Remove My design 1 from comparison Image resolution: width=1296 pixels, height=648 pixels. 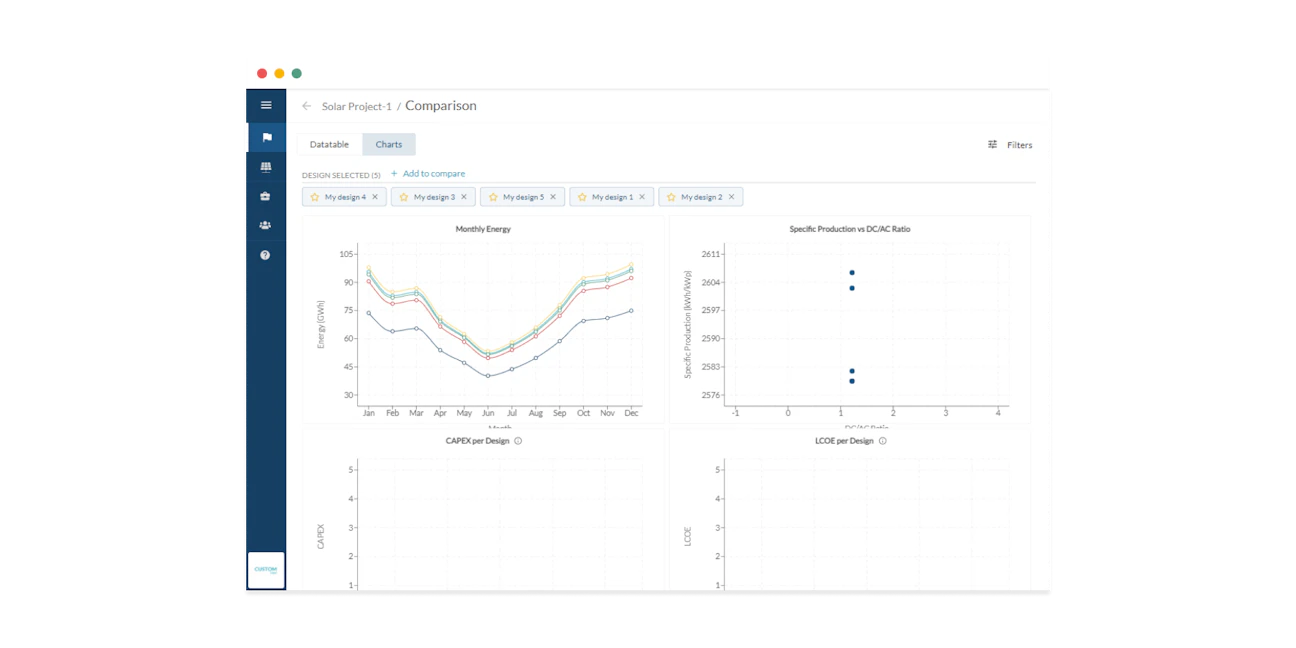pos(642,197)
